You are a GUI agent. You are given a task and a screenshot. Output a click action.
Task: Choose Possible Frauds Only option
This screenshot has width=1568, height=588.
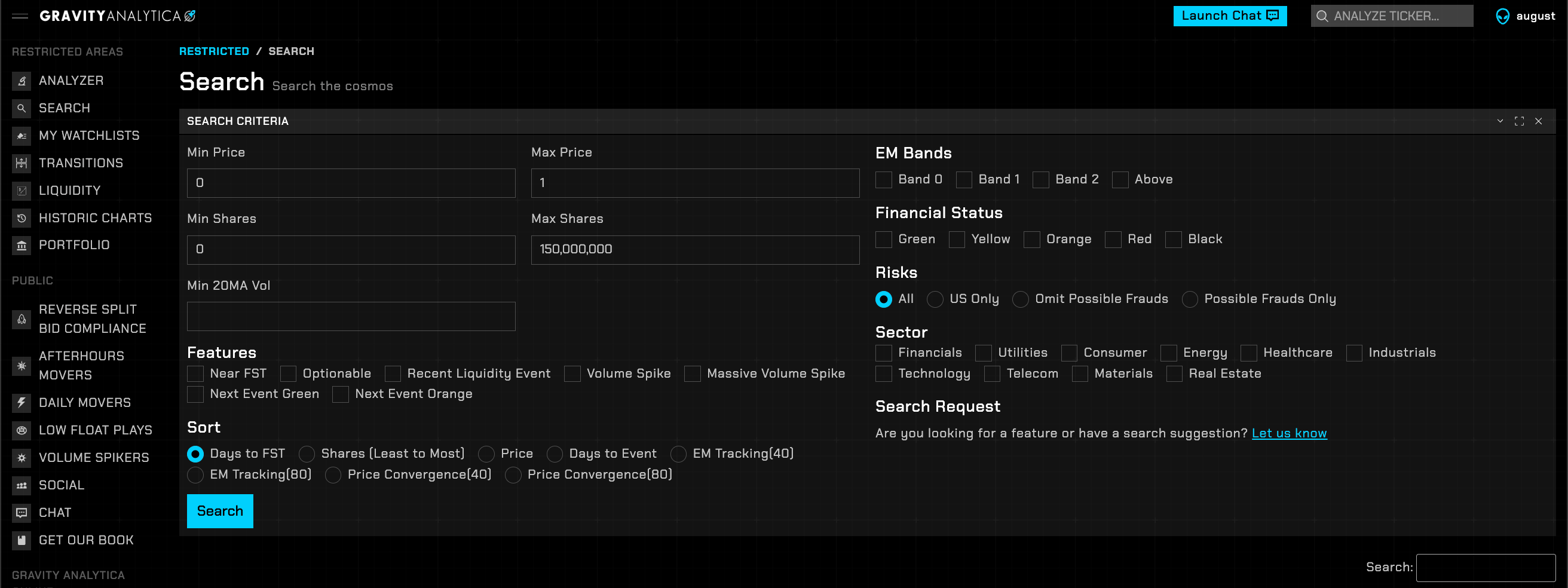click(1189, 299)
